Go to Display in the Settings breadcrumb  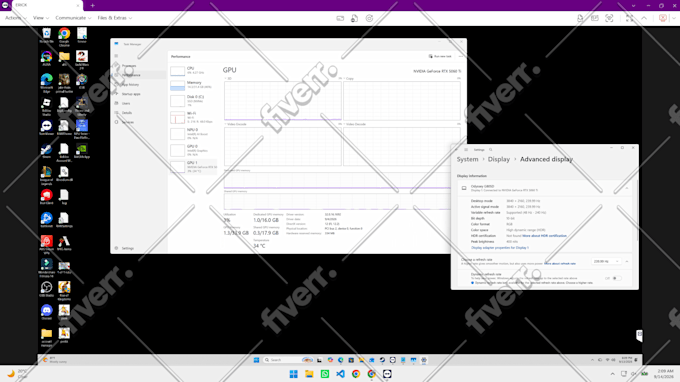(x=499, y=159)
